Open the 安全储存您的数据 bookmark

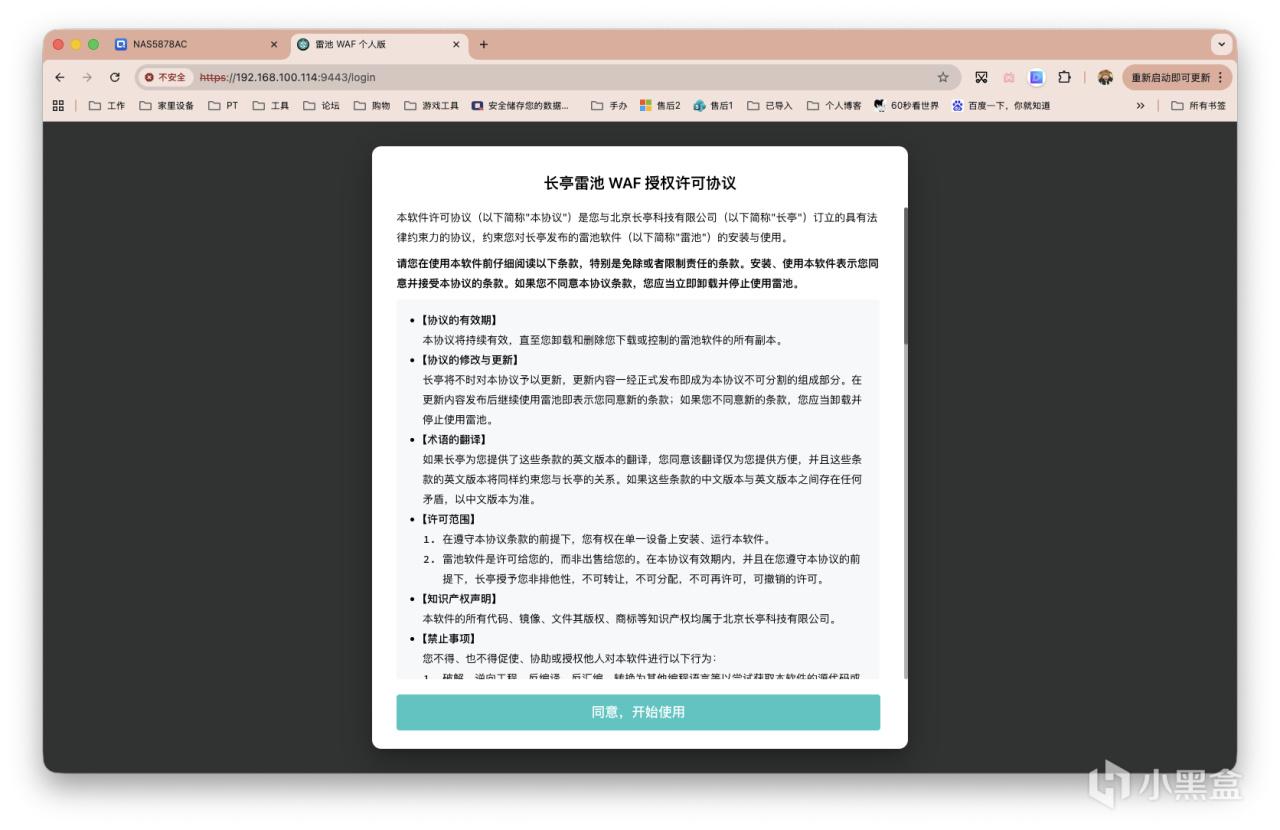point(520,105)
